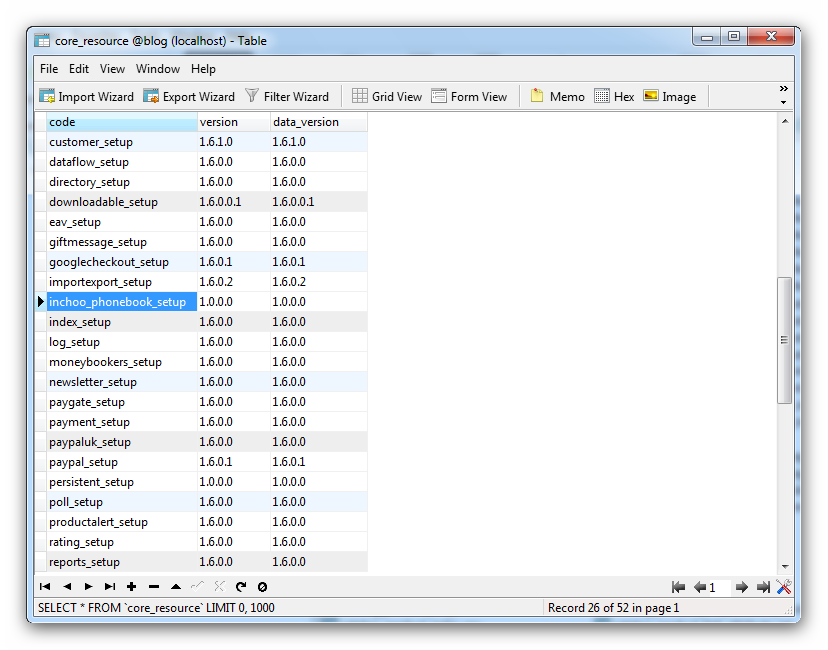Go to the next page arrow
Image resolution: width=828 pixels, height=650 pixels.
coord(741,587)
